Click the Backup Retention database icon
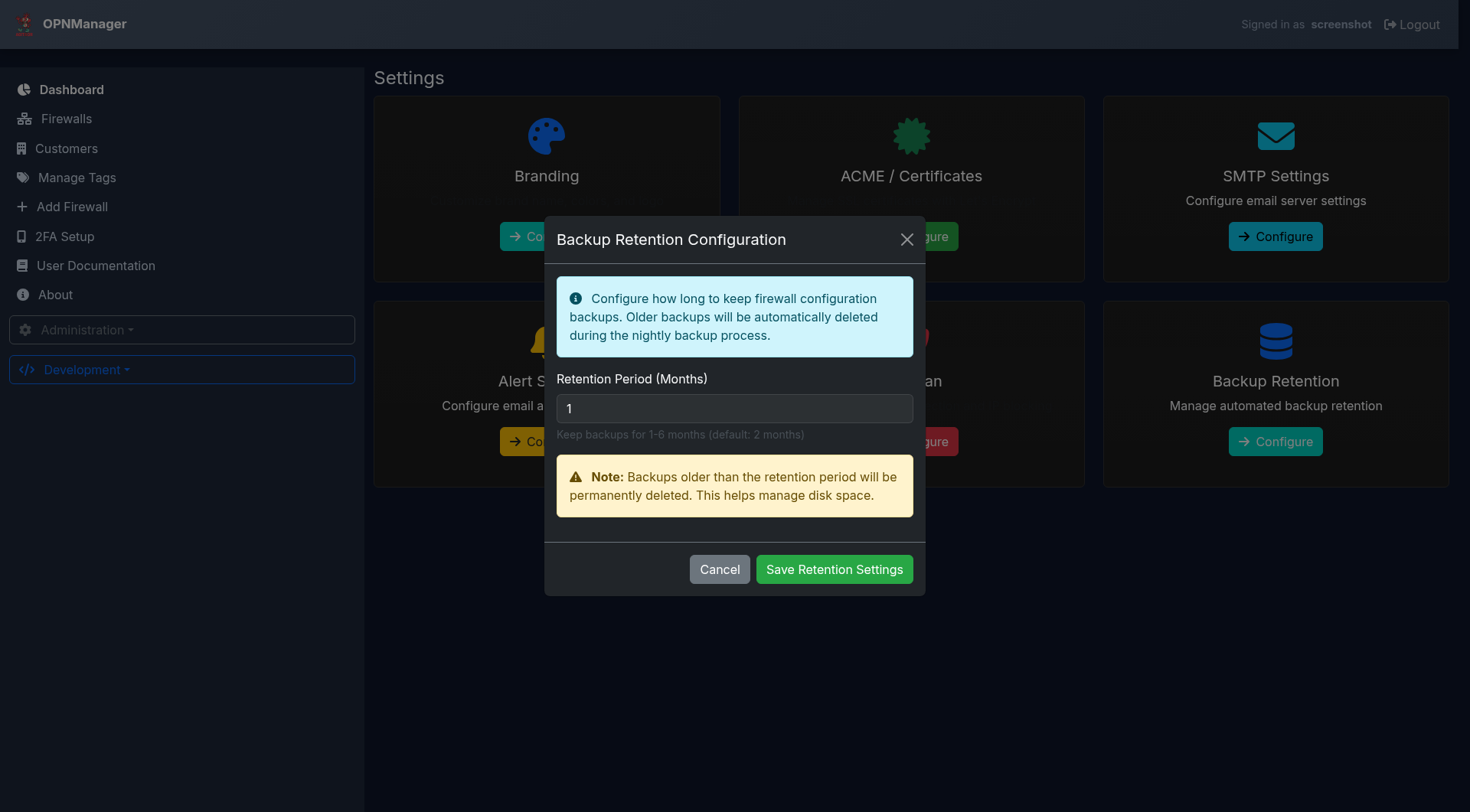This screenshot has width=1470, height=812. [1276, 341]
